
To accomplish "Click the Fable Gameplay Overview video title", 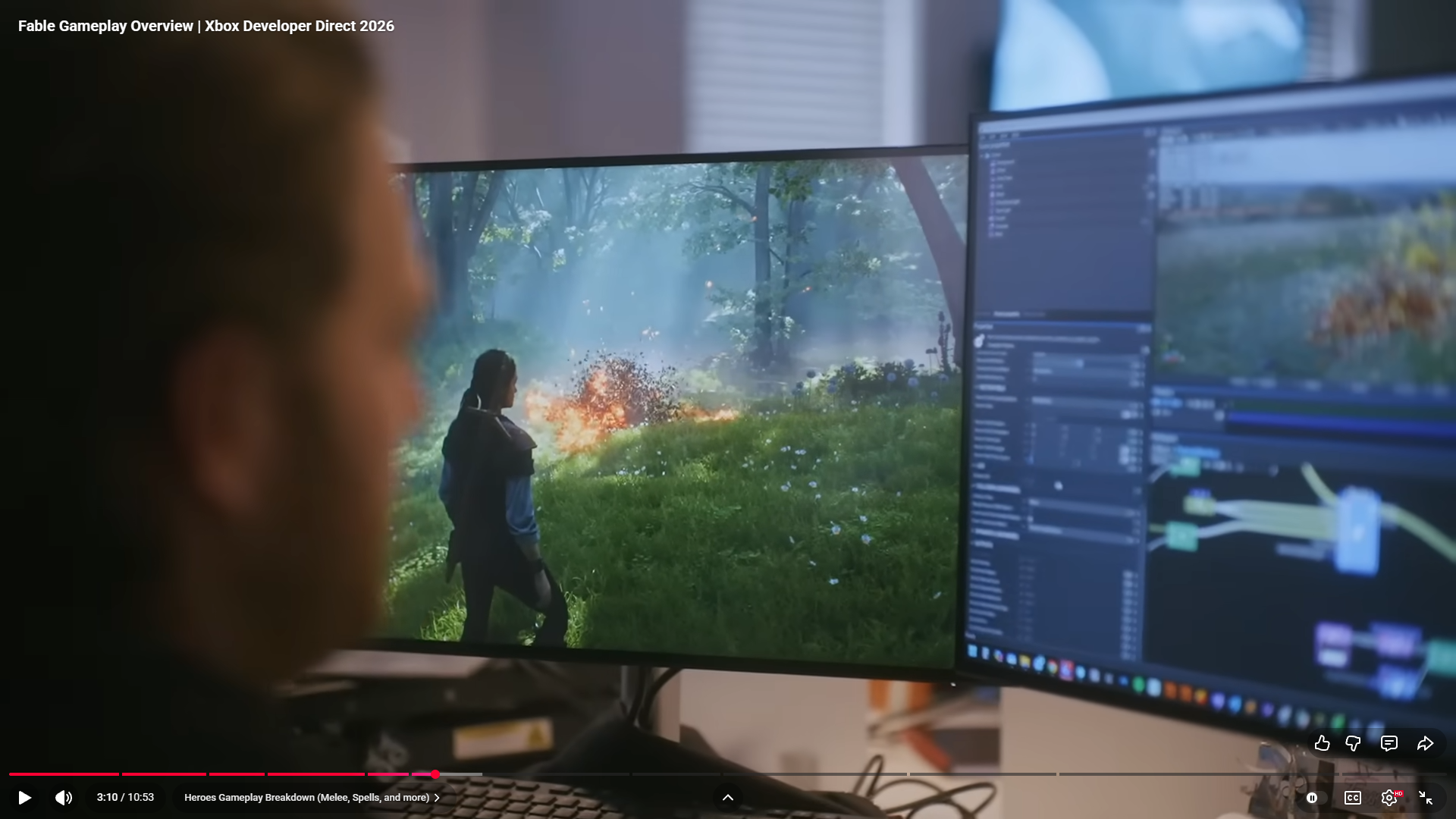I will (206, 26).
